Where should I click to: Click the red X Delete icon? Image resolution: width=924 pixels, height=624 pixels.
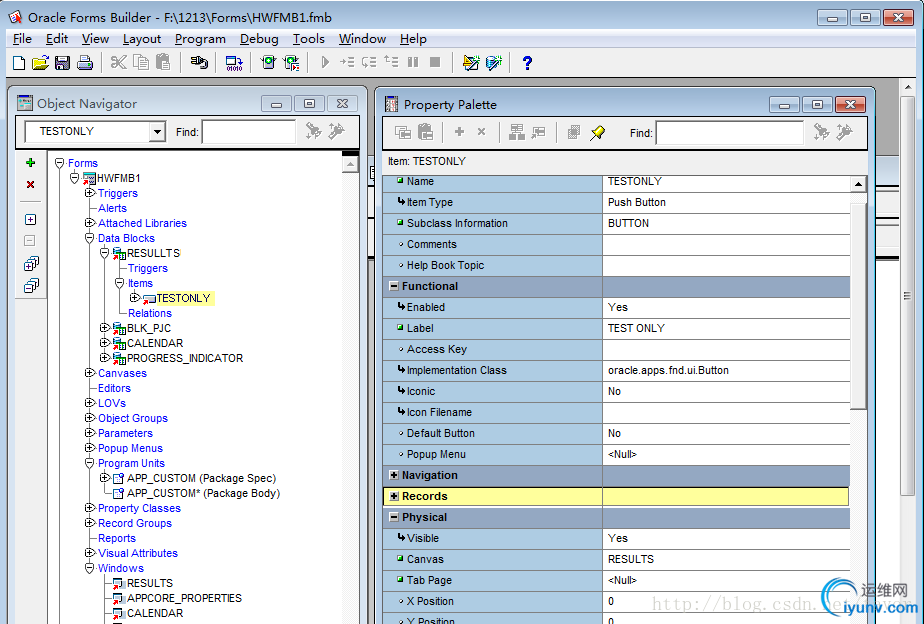point(30,185)
